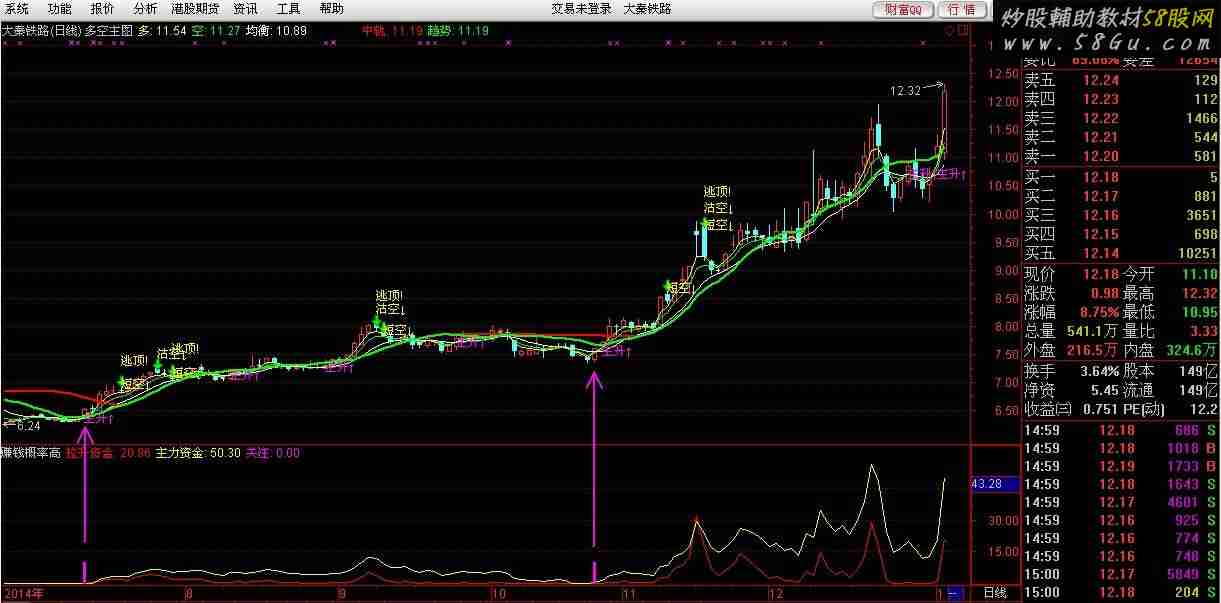Click the 净资 value 5.45
The image size is (1221, 603).
(x=1105, y=390)
